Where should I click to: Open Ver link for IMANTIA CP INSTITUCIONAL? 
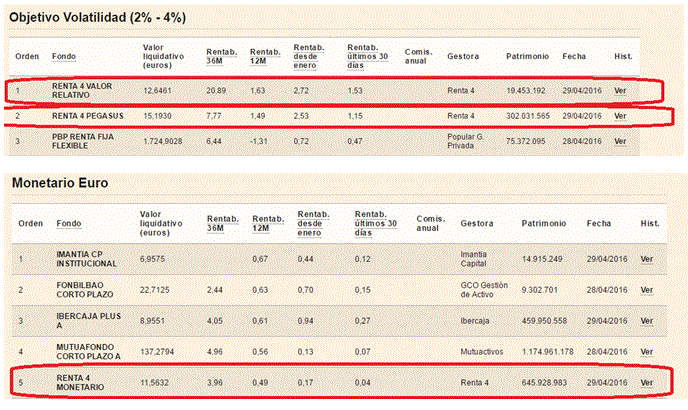point(647,259)
